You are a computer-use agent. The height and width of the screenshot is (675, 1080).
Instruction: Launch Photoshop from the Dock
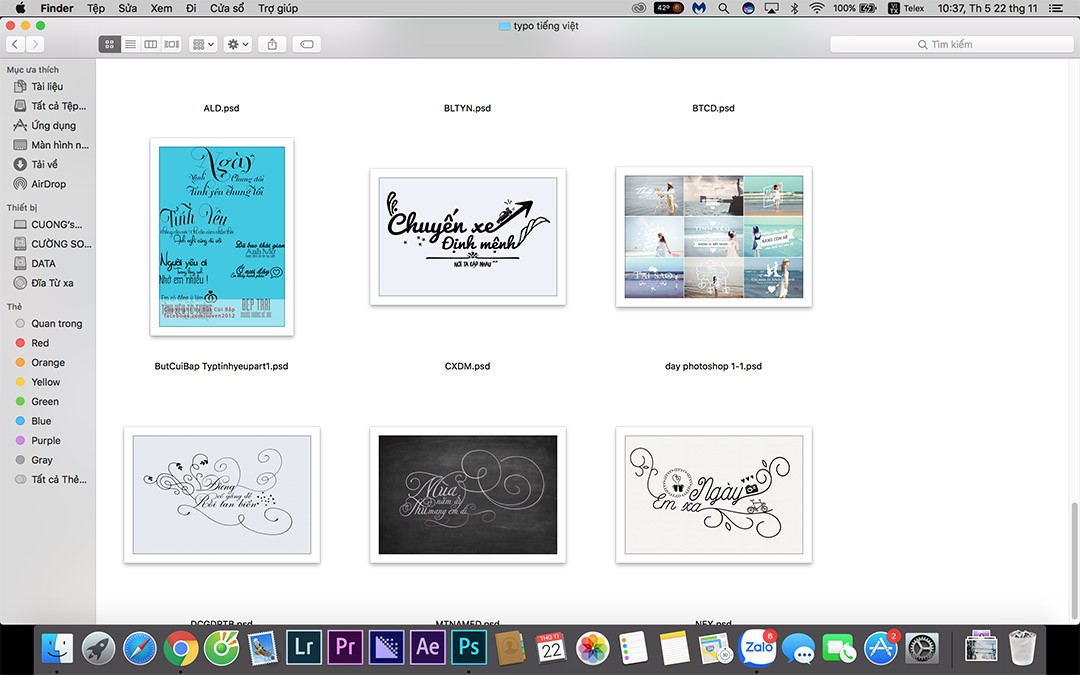(x=469, y=647)
